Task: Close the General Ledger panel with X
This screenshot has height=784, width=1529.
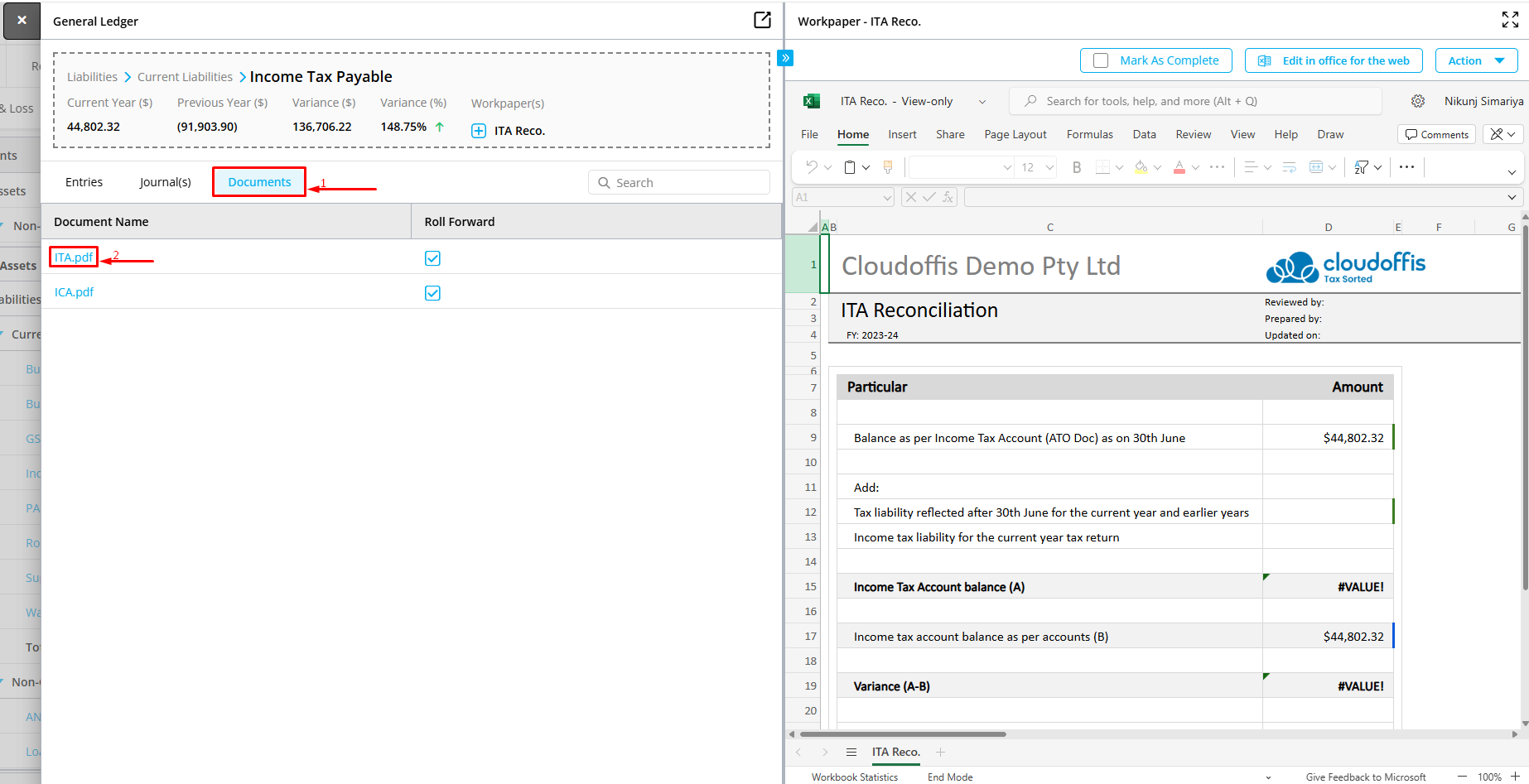Action: [x=22, y=21]
